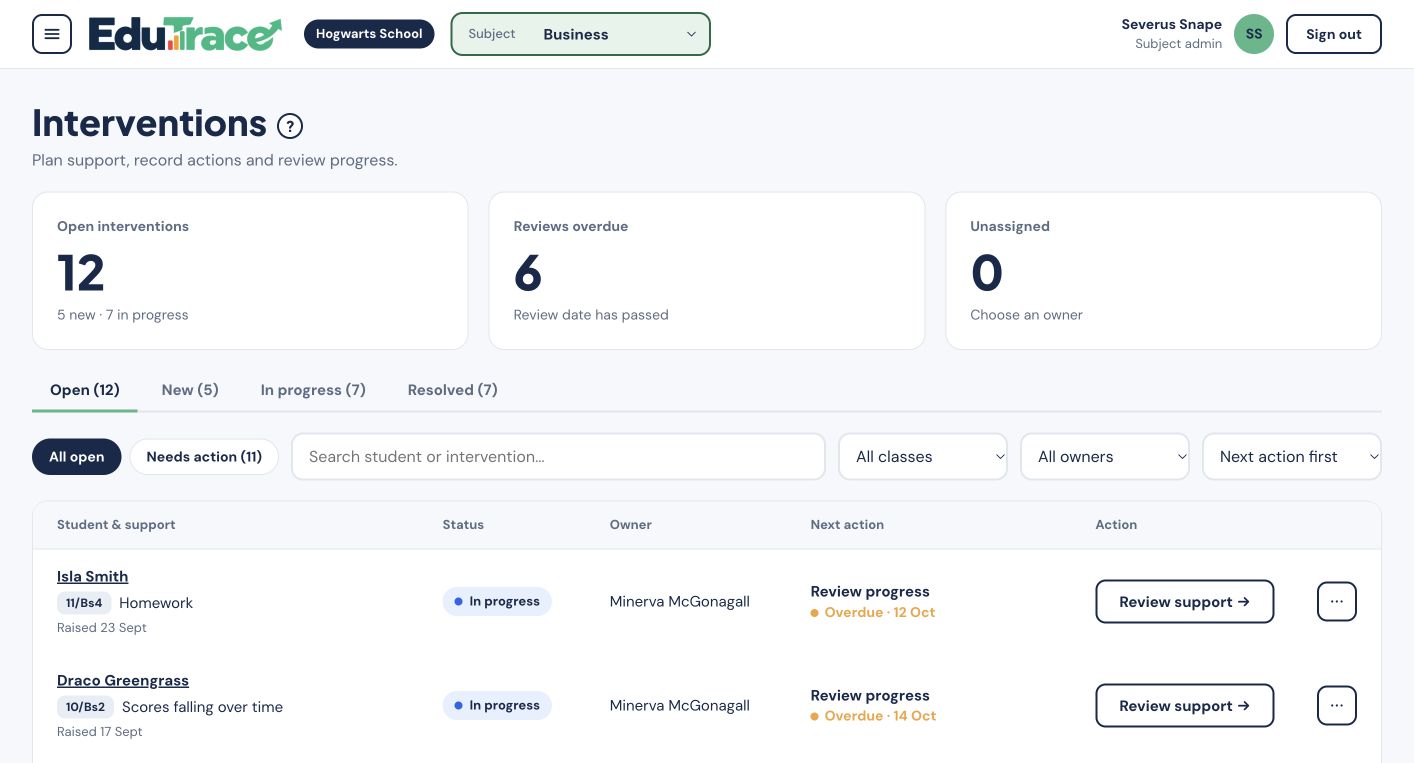This screenshot has width=1414, height=763.
Task: Click the SS user avatar
Action: tap(1254, 34)
